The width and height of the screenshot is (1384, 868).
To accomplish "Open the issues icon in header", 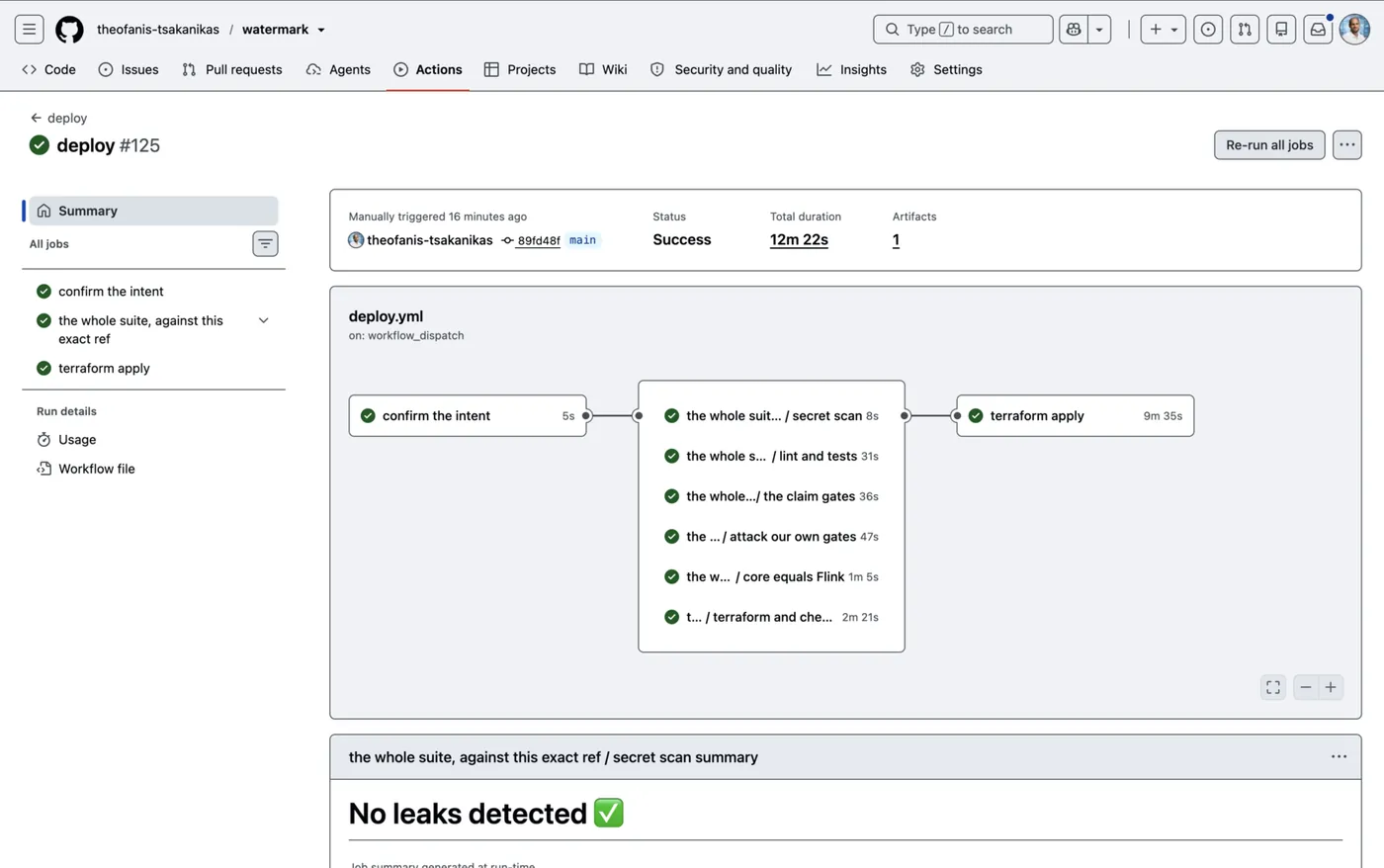I will coord(1208,30).
